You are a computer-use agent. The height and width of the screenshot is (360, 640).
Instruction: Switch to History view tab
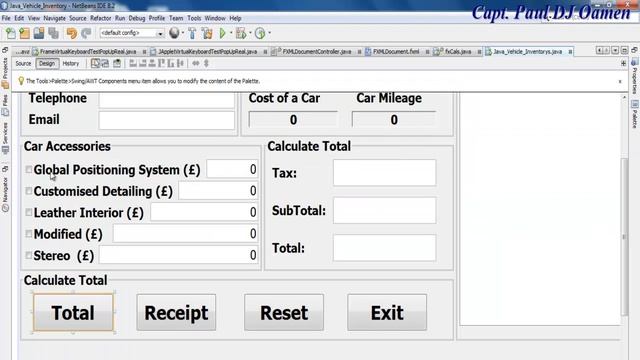[x=71, y=64]
